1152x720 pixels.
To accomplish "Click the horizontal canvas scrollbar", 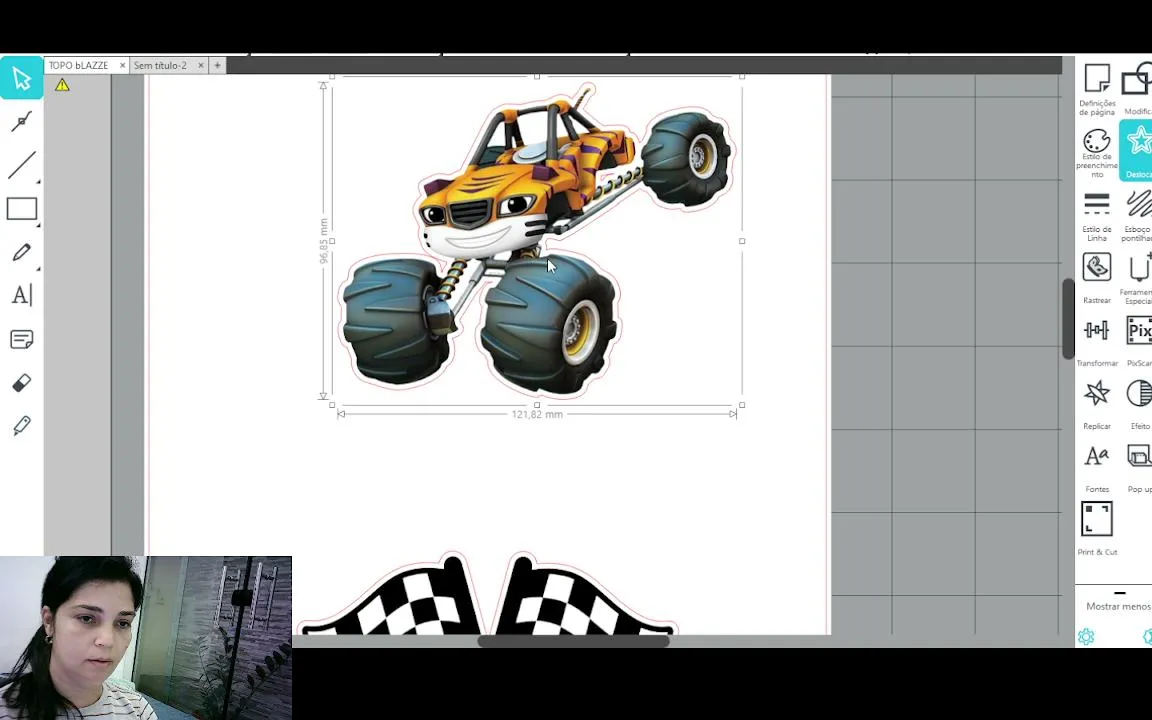I will pyautogui.click(x=573, y=641).
